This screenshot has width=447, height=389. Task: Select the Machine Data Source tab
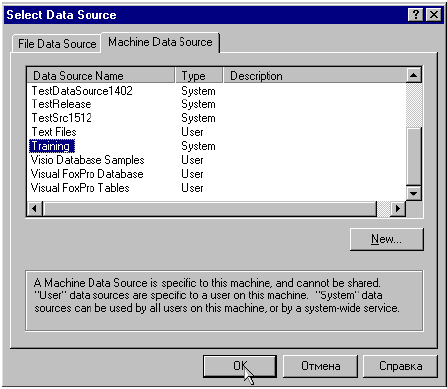click(160, 42)
